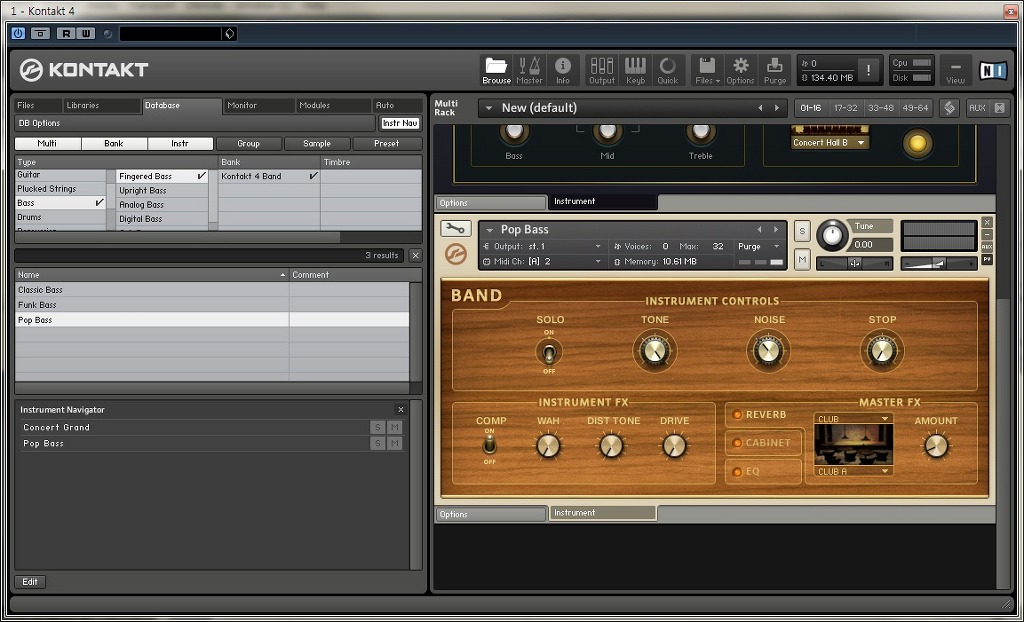Select rack page 17-32
The height and width of the screenshot is (622, 1024).
pos(846,108)
